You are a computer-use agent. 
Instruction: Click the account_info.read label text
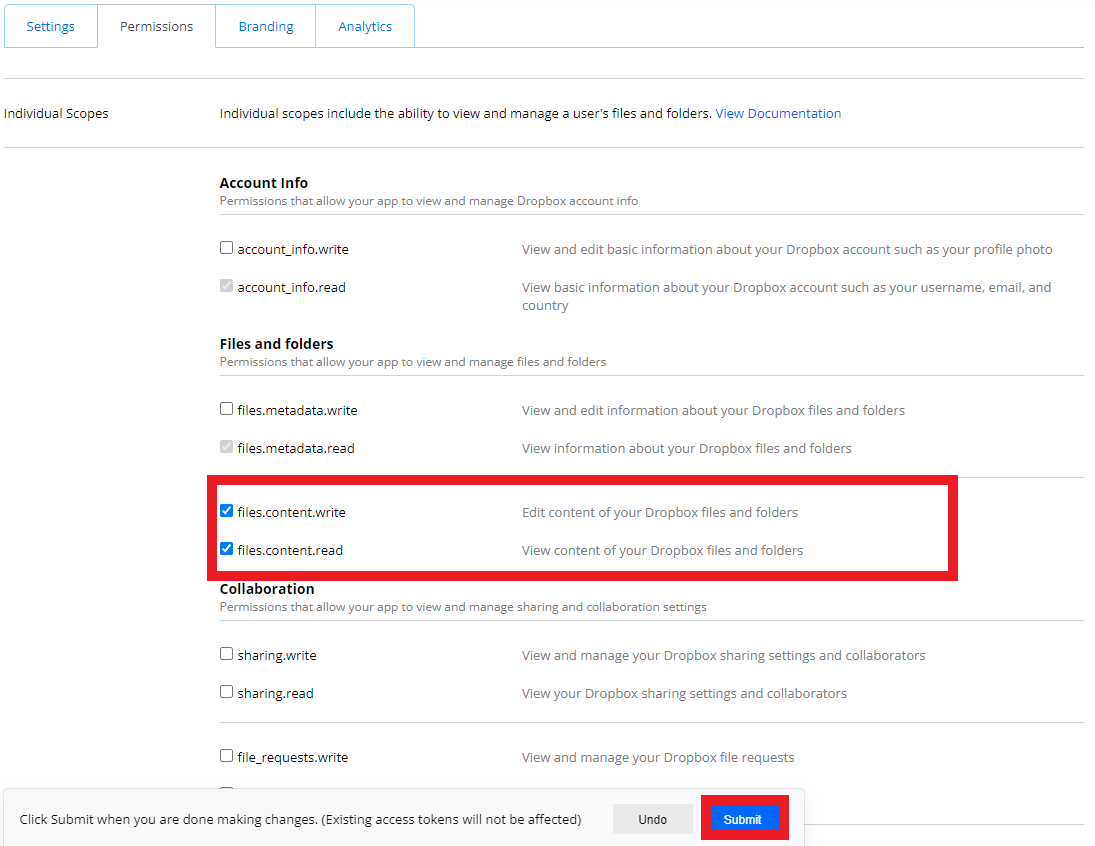tap(291, 287)
